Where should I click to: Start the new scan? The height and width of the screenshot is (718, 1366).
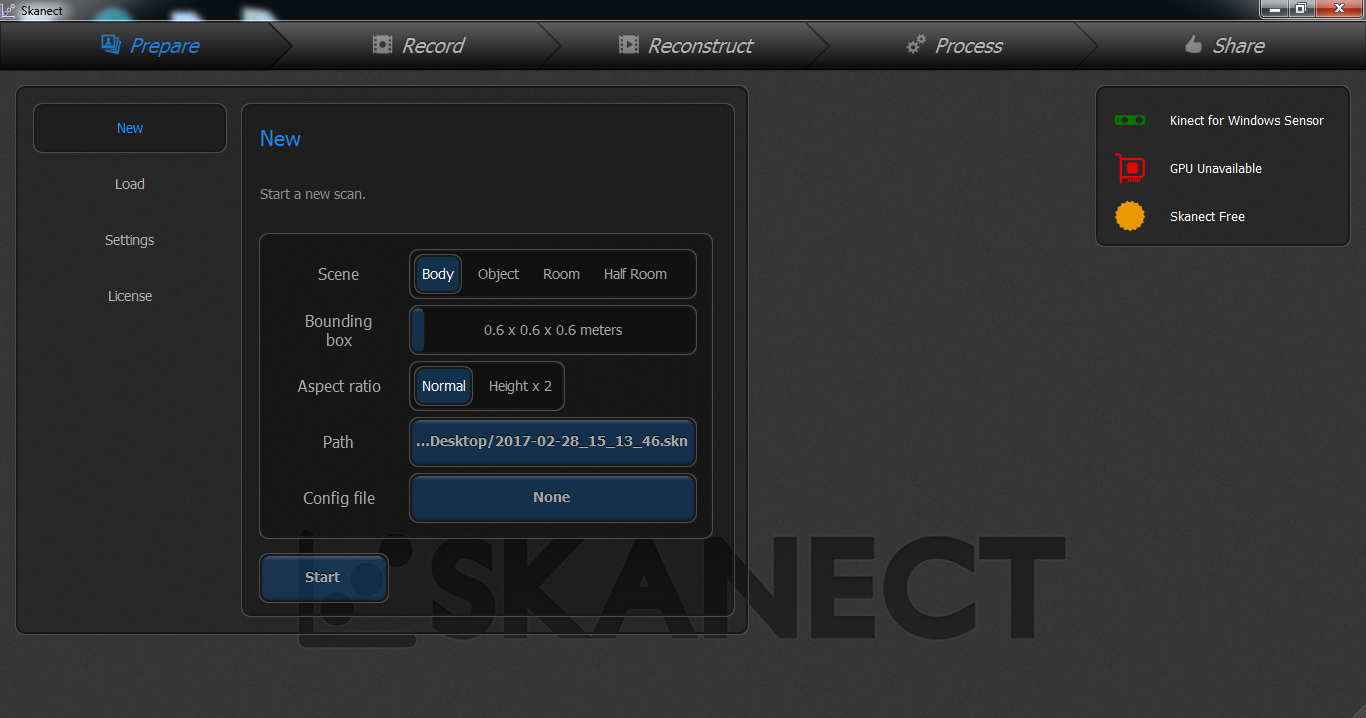click(x=324, y=578)
